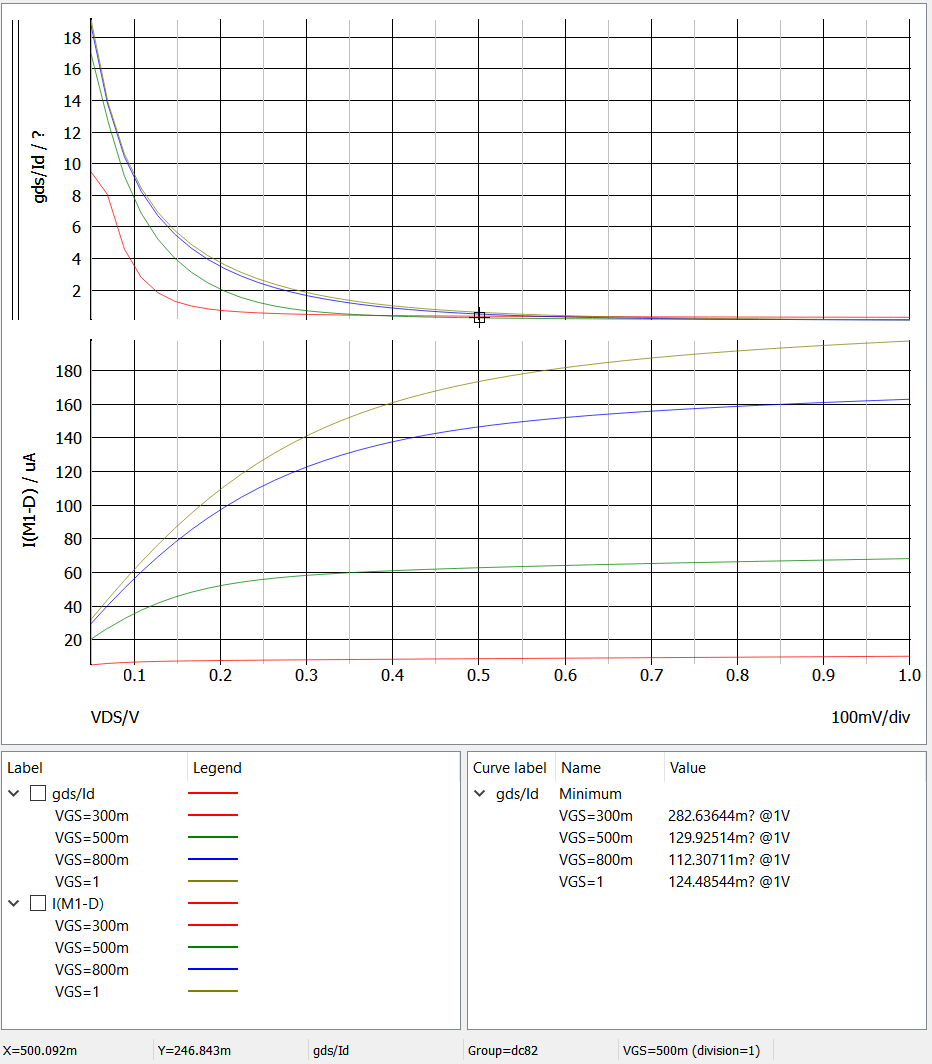
Task: Enable the I(M1-D) label checkbox
Action: pyautogui.click(x=38, y=903)
